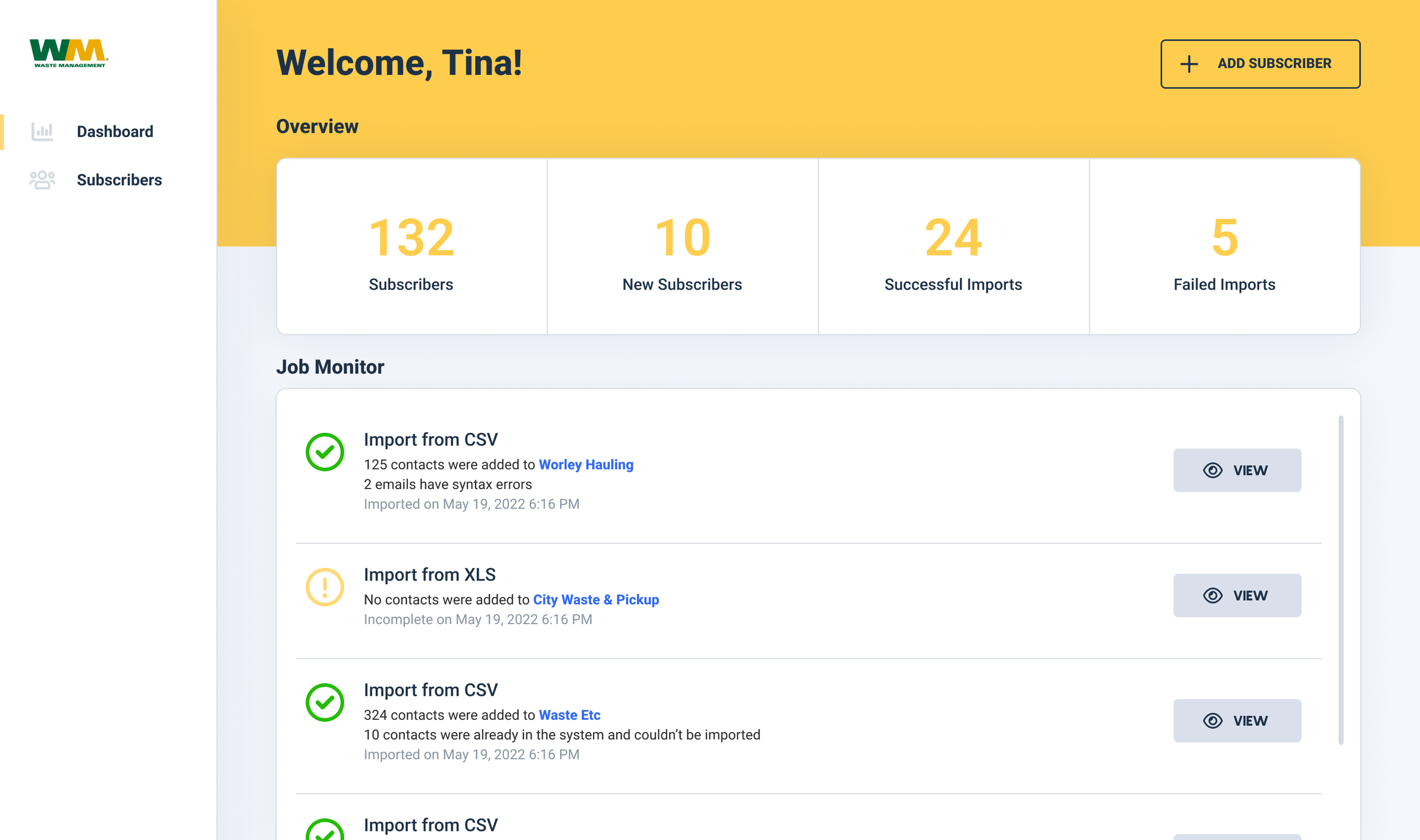Click the Subscribers people icon
The width and height of the screenshot is (1420, 840).
pyautogui.click(x=42, y=180)
